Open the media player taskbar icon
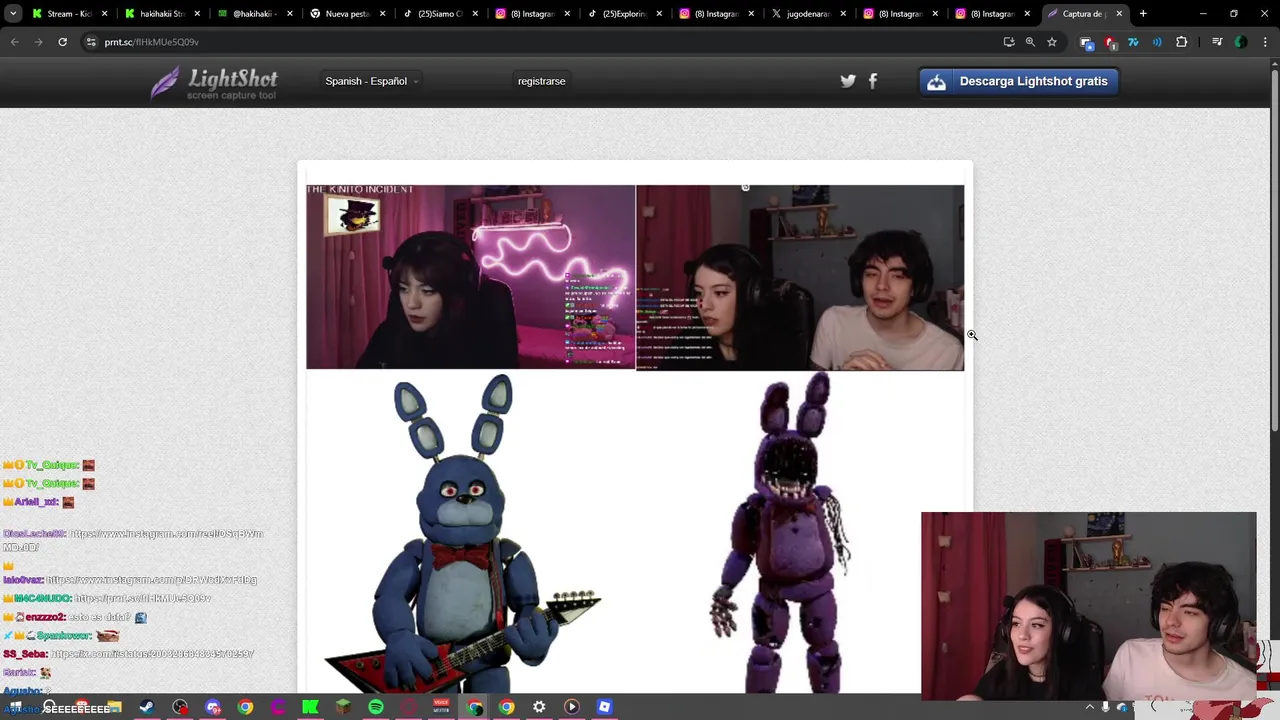 (x=572, y=707)
